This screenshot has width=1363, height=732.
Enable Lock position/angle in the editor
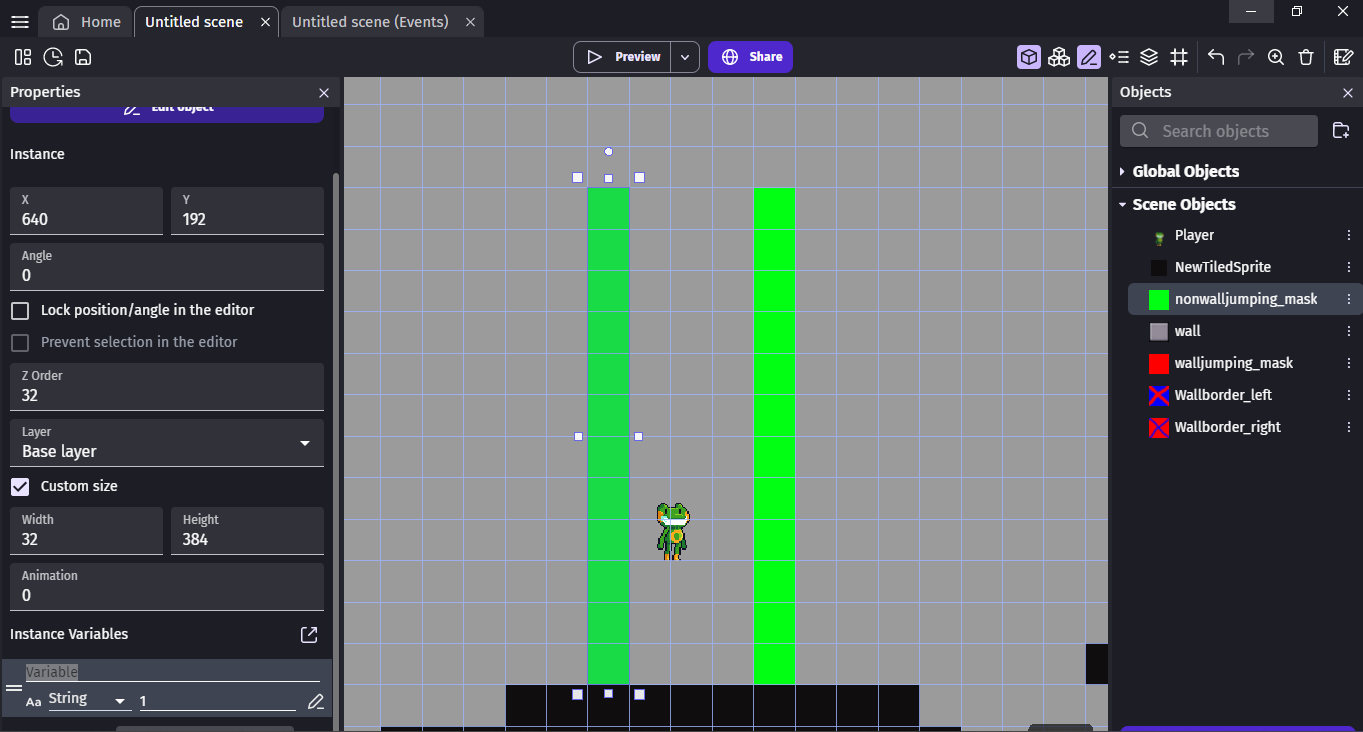[20, 310]
